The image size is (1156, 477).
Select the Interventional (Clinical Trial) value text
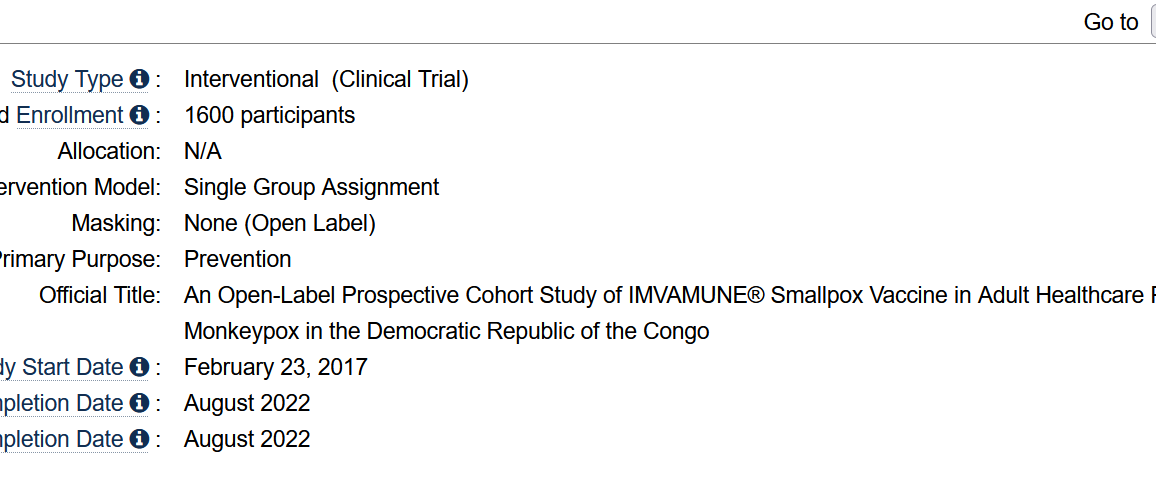[326, 79]
